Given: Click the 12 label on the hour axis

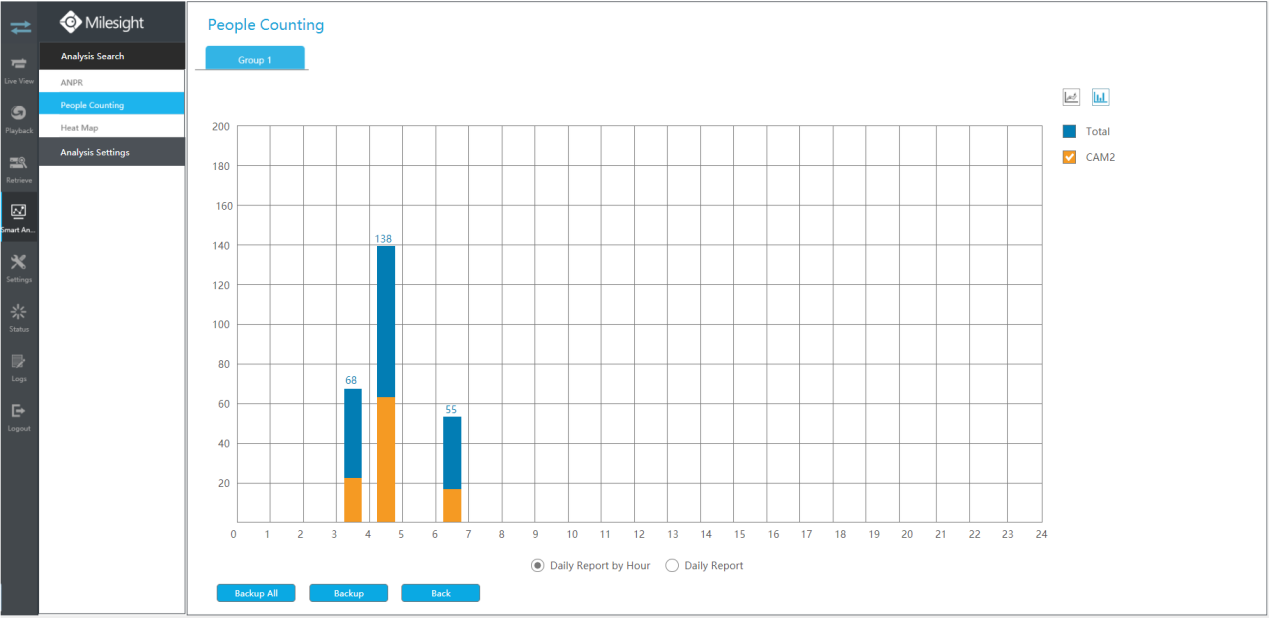Looking at the screenshot, I should [x=639, y=535].
